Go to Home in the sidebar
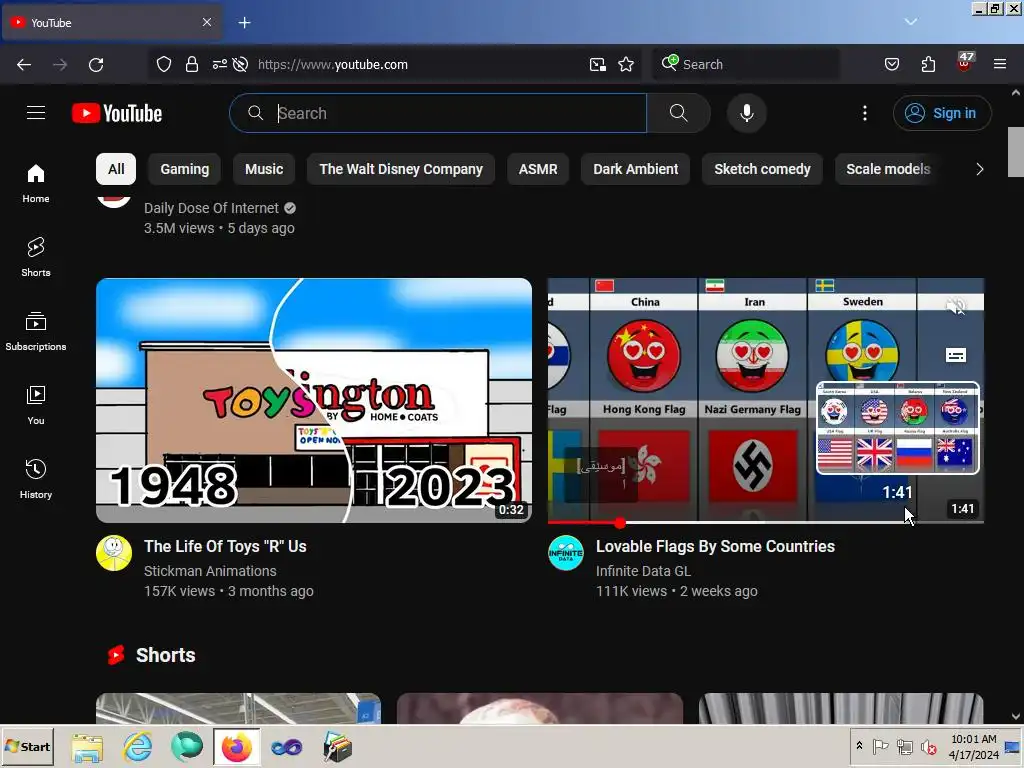The image size is (1024, 768). [36, 184]
